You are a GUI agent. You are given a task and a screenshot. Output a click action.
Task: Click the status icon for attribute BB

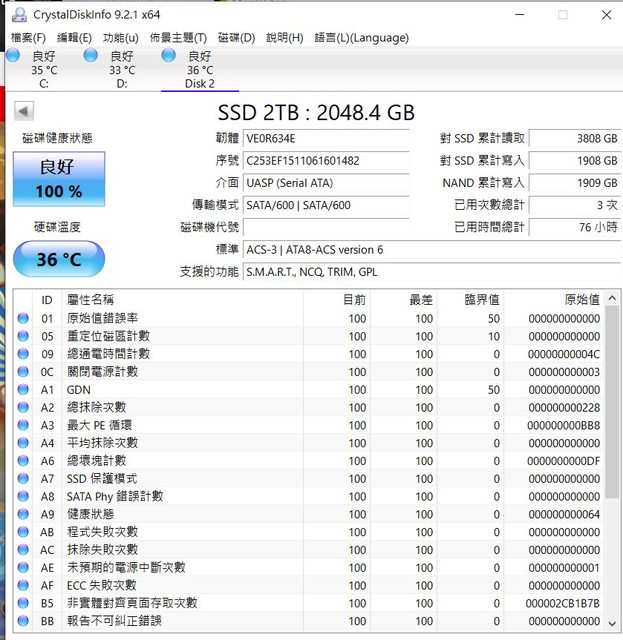click(x=24, y=621)
